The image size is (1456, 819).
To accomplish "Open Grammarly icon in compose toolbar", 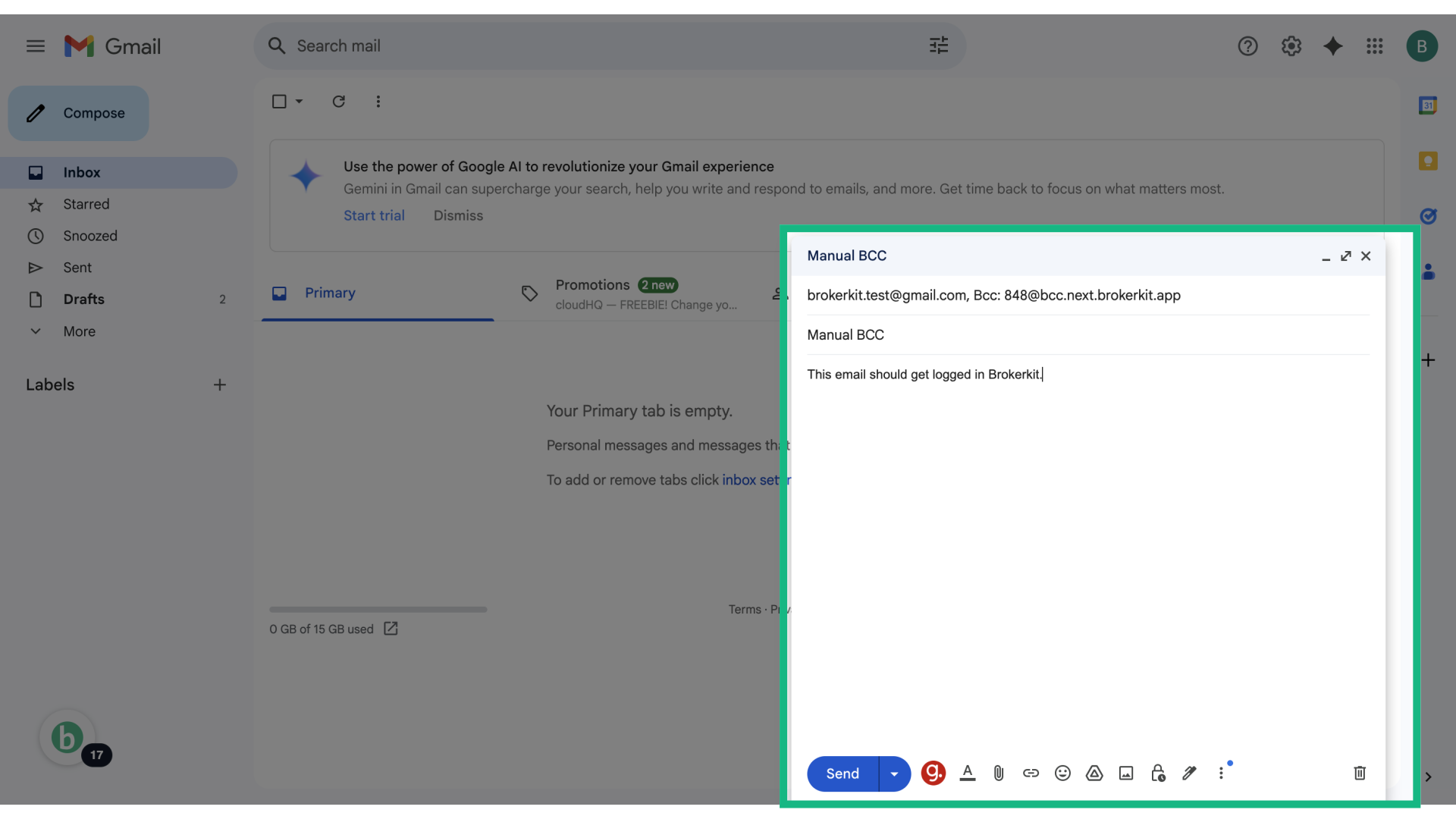I will pyautogui.click(x=933, y=773).
